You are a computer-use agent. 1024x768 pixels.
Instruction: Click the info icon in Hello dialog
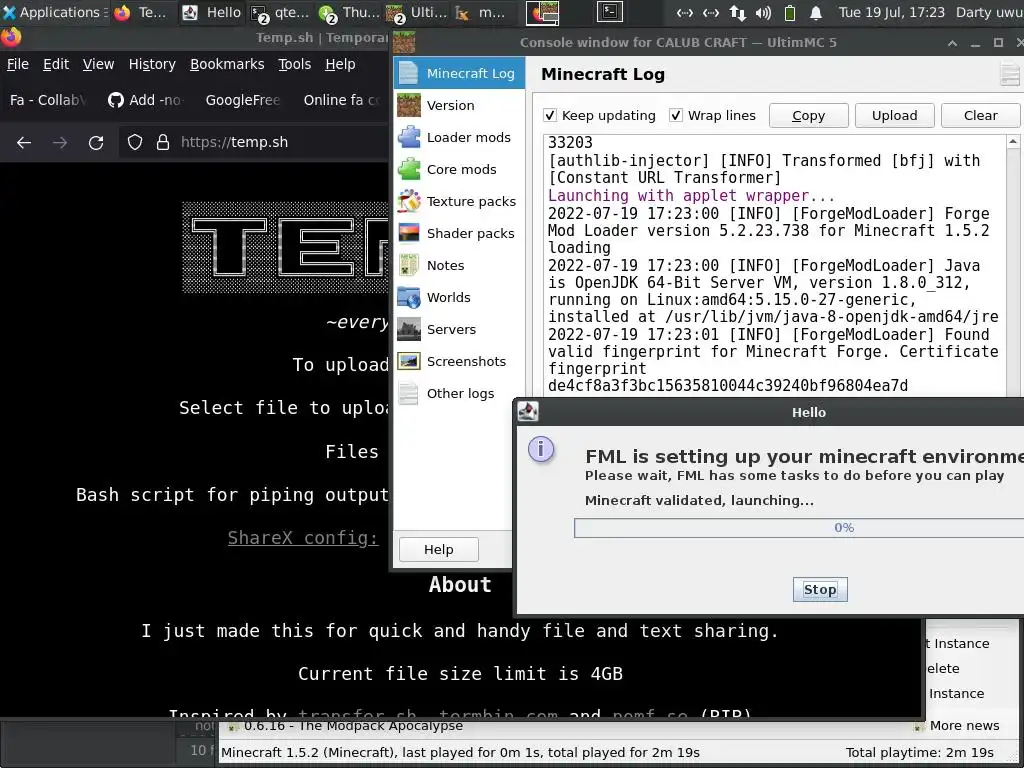coord(541,449)
